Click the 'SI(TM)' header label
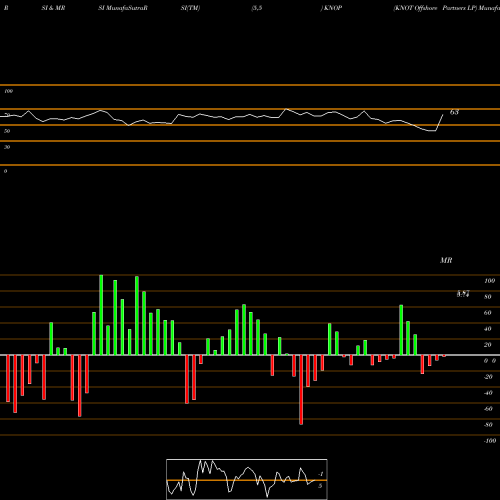The width and height of the screenshot is (500, 500). (x=190, y=8)
